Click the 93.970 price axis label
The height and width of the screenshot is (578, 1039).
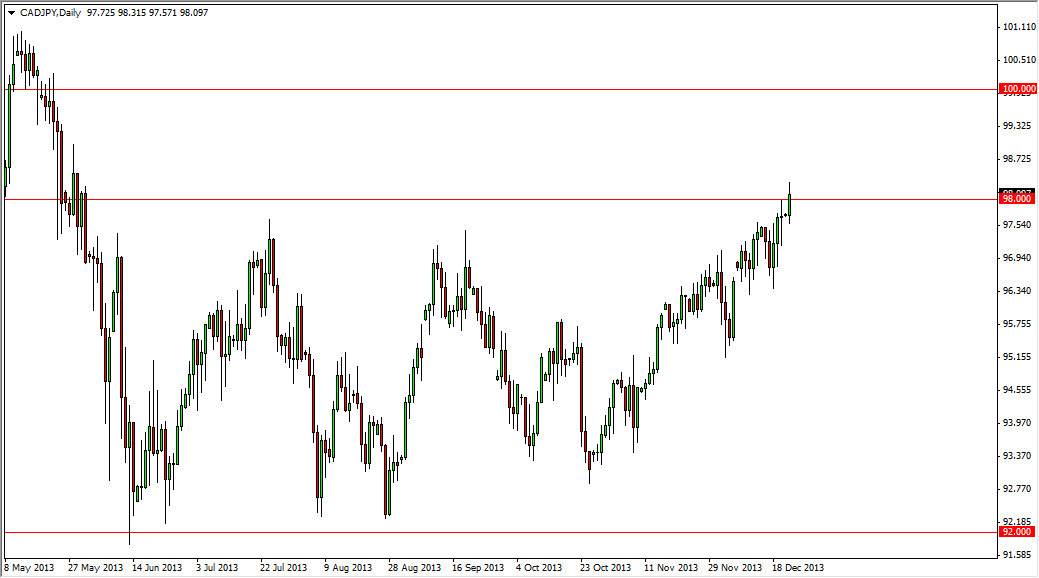pos(1017,423)
